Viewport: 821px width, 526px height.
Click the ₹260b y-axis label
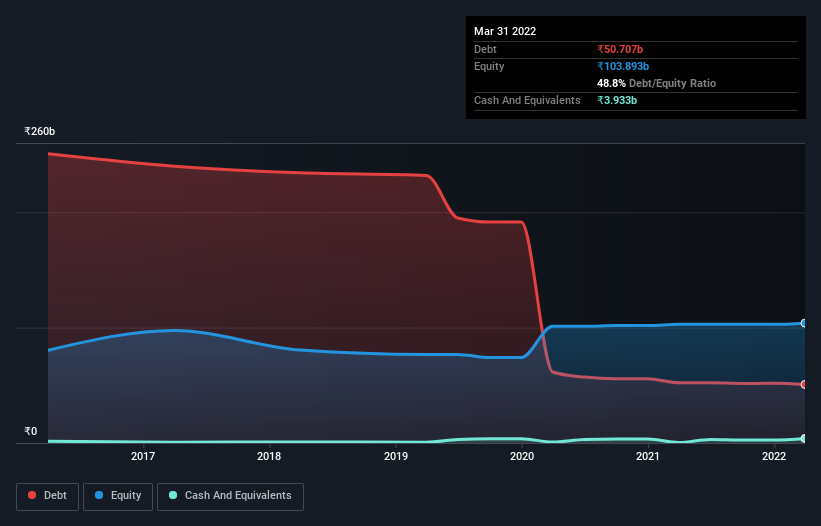[40, 131]
